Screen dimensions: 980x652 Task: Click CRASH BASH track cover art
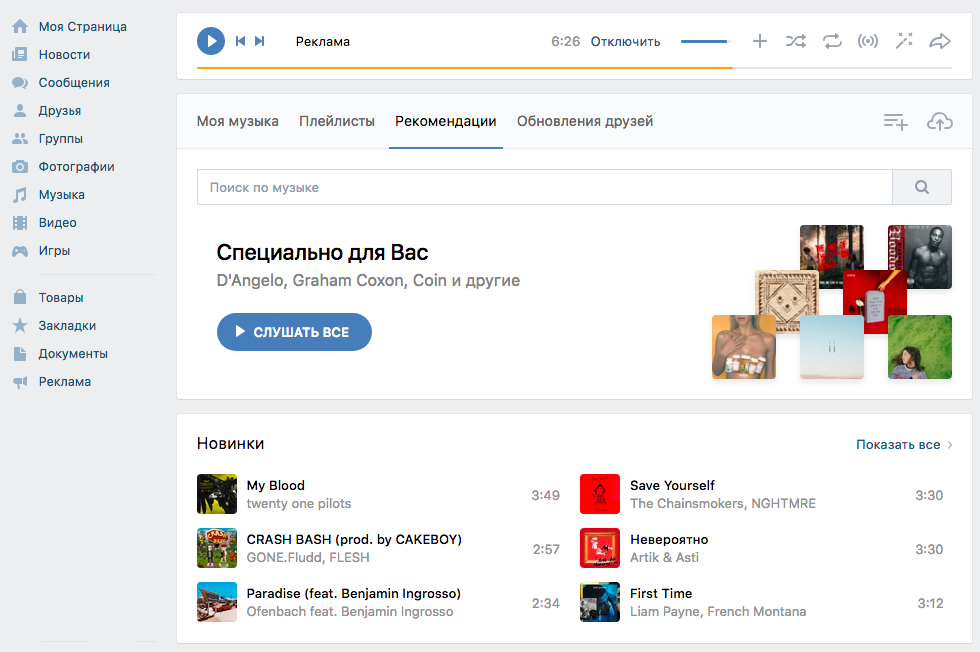coord(217,548)
